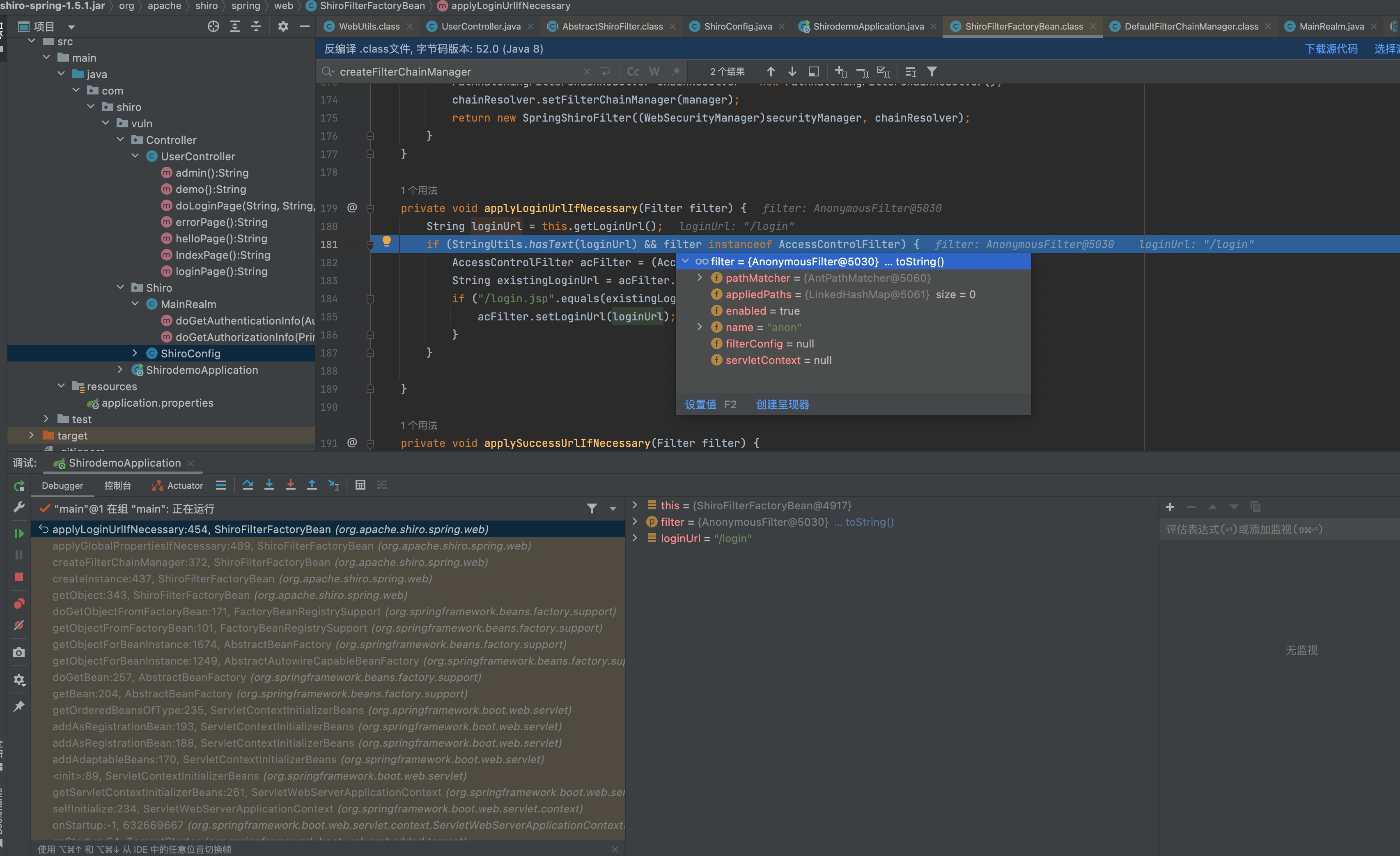Stop debugging with the red square icon

(x=19, y=576)
